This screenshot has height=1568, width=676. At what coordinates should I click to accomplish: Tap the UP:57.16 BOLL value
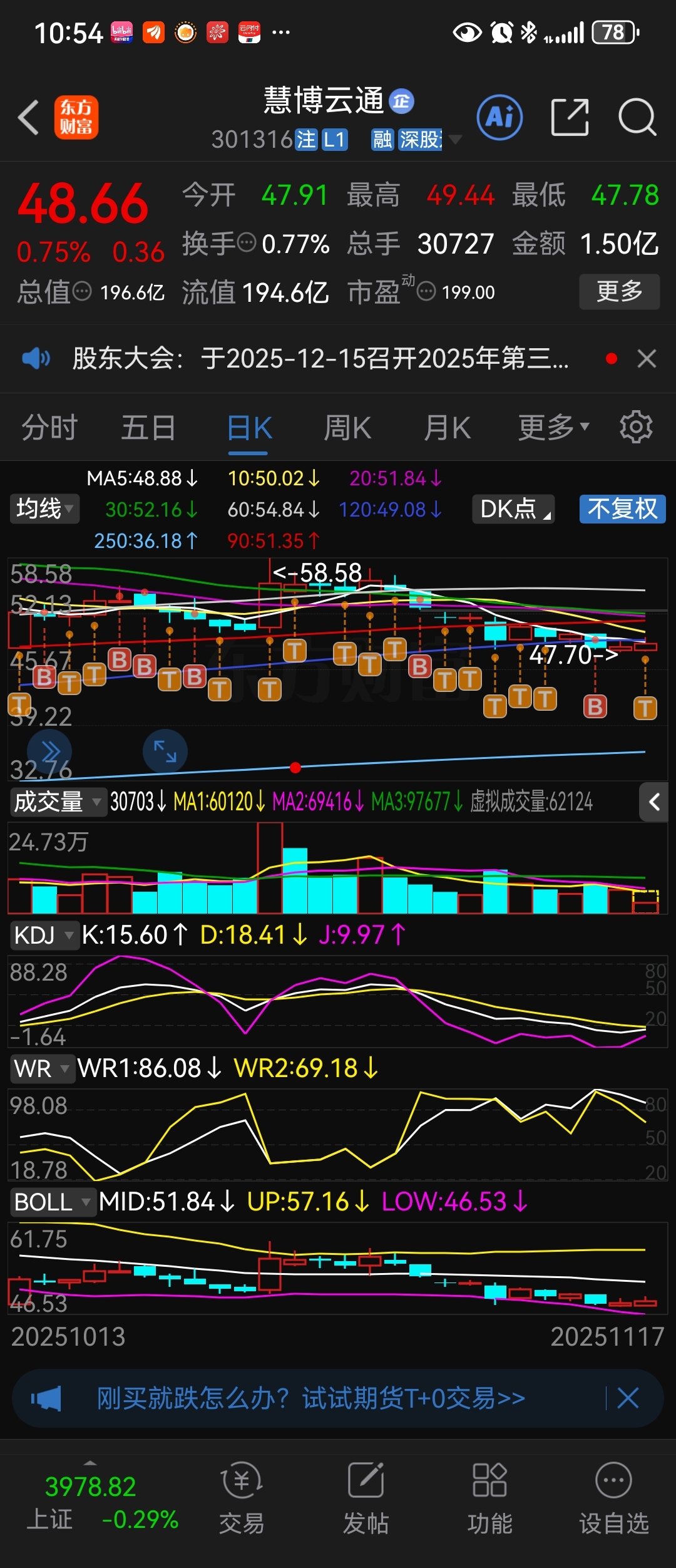click(x=309, y=1202)
